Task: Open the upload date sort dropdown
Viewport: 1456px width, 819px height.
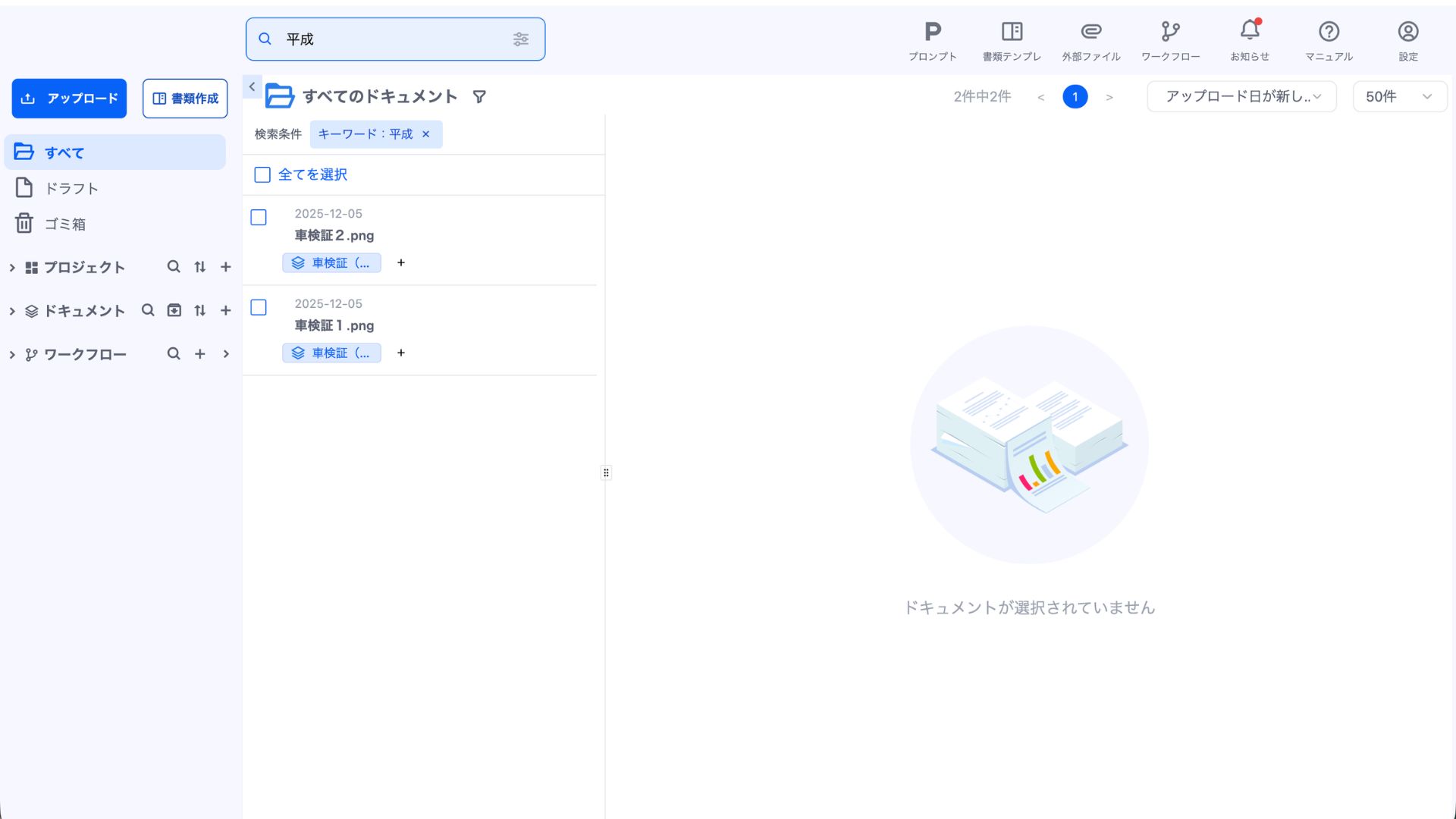Action: click(1241, 97)
